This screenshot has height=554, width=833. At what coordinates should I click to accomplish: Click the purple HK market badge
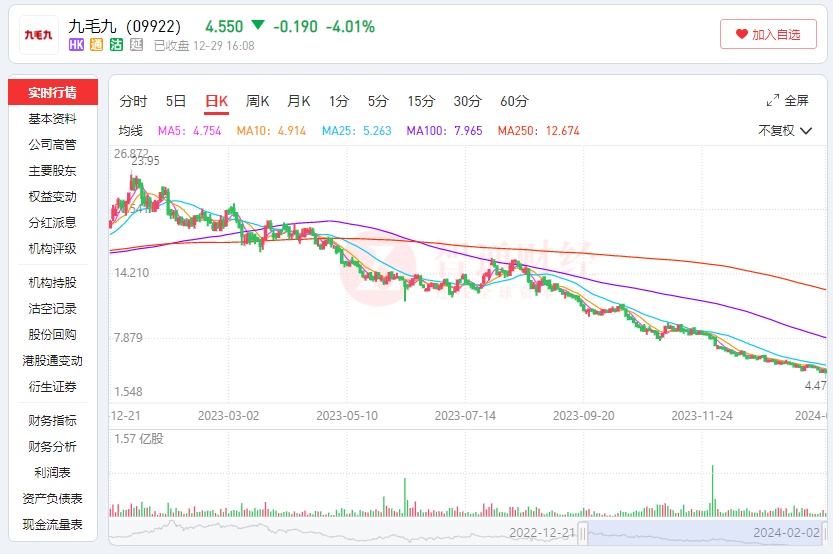click(76, 45)
